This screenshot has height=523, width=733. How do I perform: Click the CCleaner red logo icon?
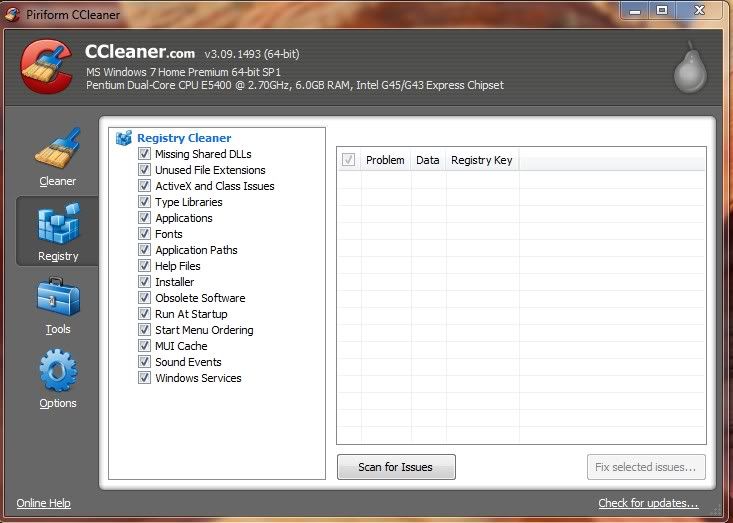point(46,66)
